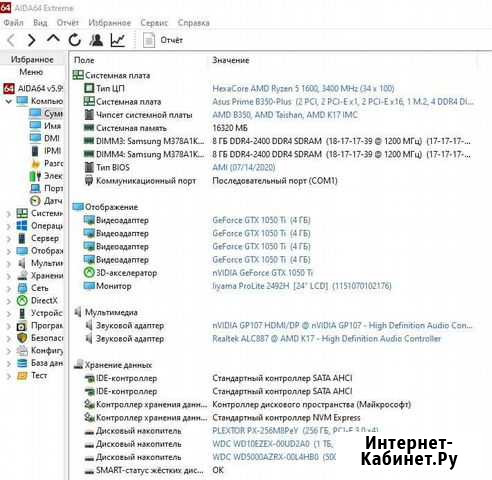
Task: Open the nVIDIA GeForce GTX 1050 Ti link
Action: click(x=263, y=273)
